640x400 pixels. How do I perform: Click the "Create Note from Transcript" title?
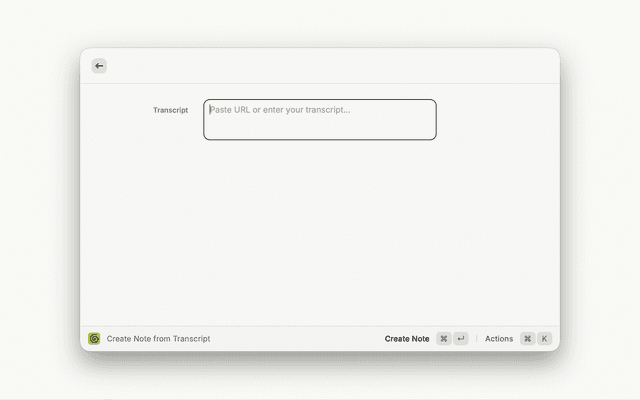click(158, 339)
